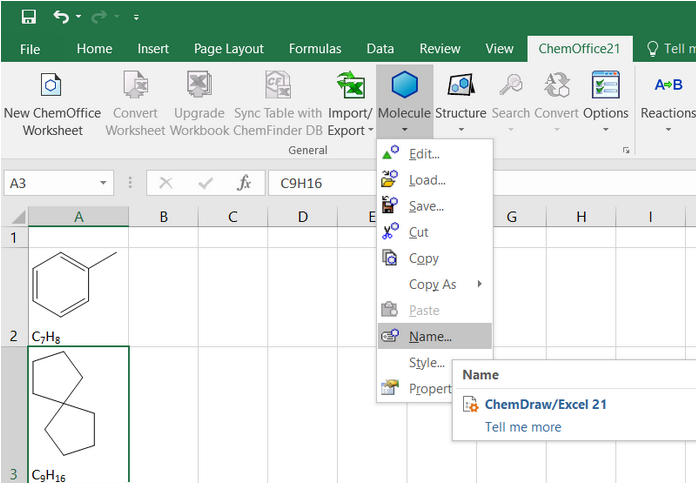Expand the Structure dropdown arrow
Image resolution: width=696 pixels, height=483 pixels.
(x=461, y=130)
